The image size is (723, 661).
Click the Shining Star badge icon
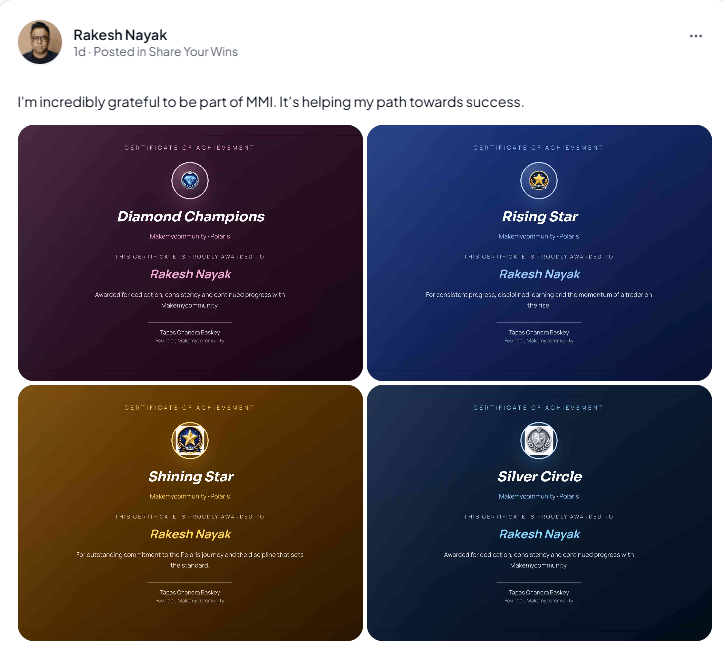point(190,440)
